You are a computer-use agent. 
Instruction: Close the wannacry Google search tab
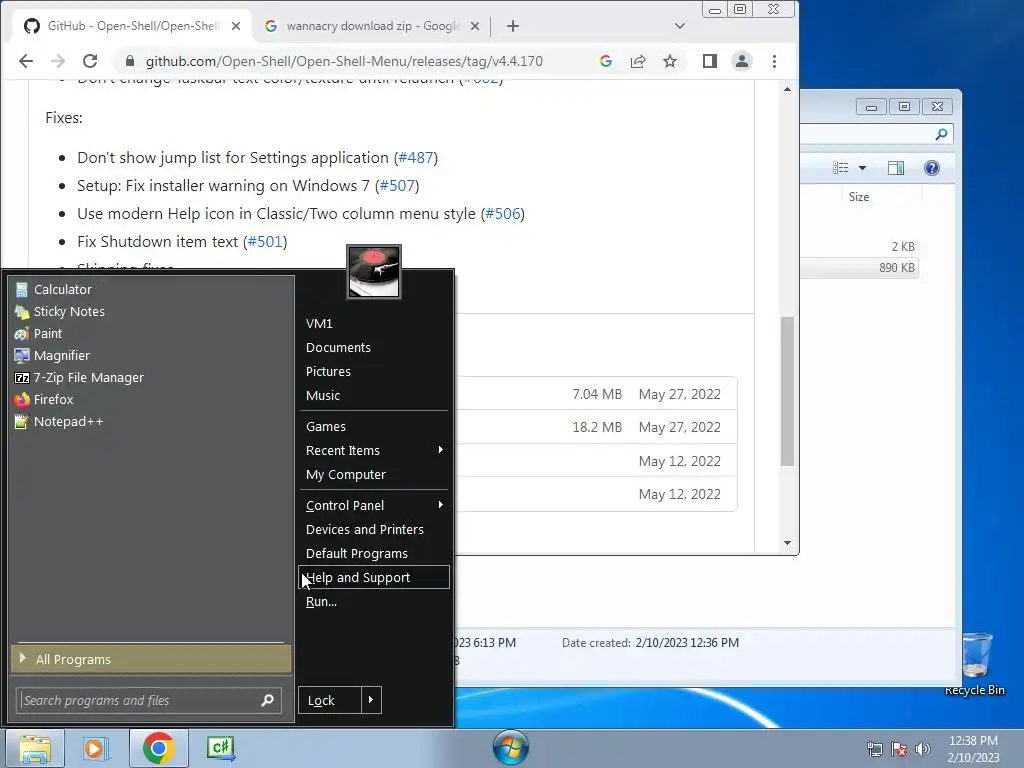(475, 26)
